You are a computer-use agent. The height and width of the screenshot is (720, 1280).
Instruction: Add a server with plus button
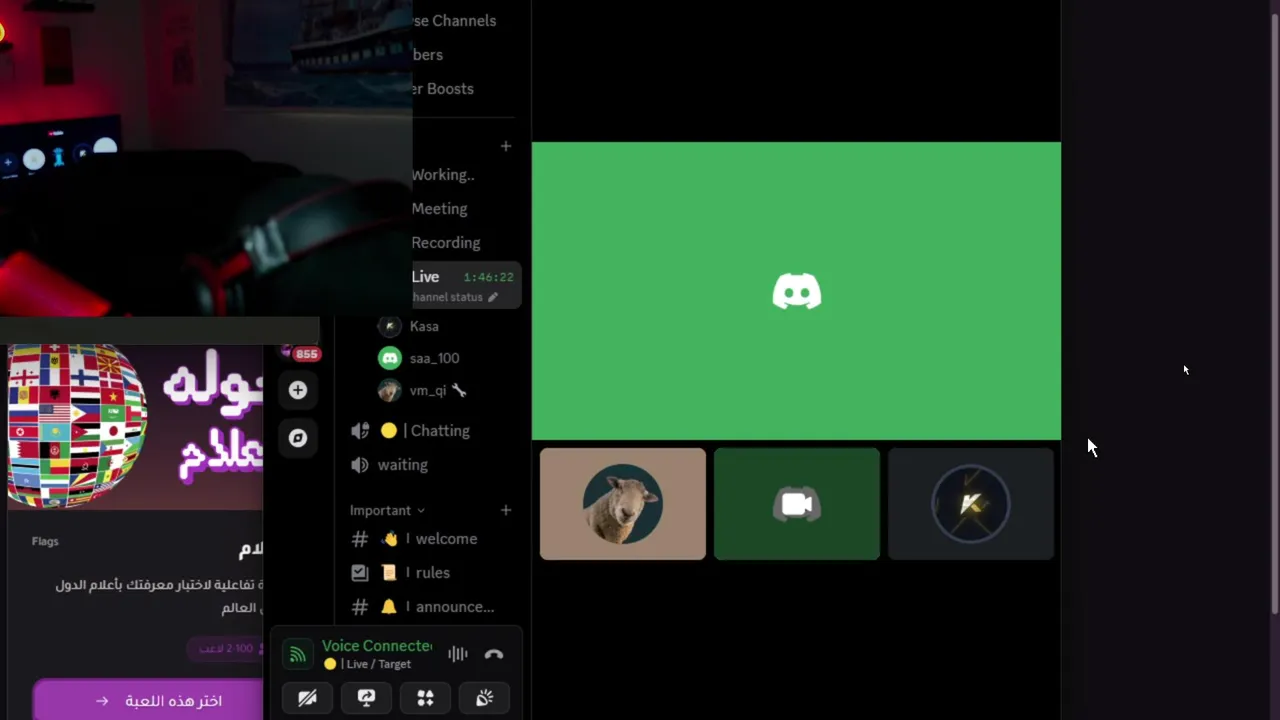(298, 390)
